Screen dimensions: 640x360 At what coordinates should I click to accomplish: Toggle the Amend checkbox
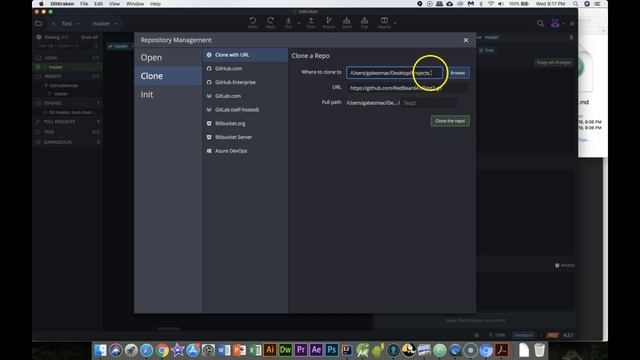pyautogui.click(x=557, y=265)
